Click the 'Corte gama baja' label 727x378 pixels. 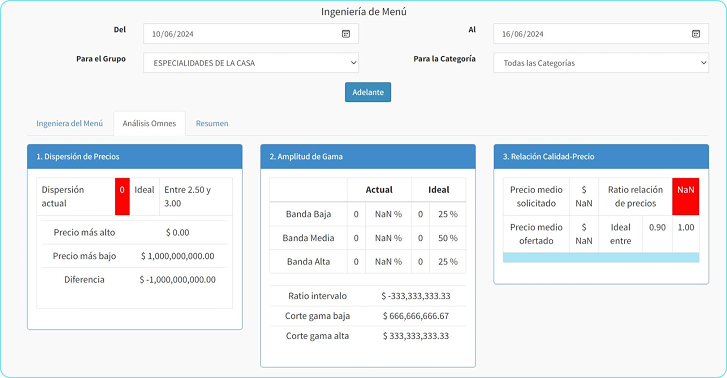coord(318,316)
